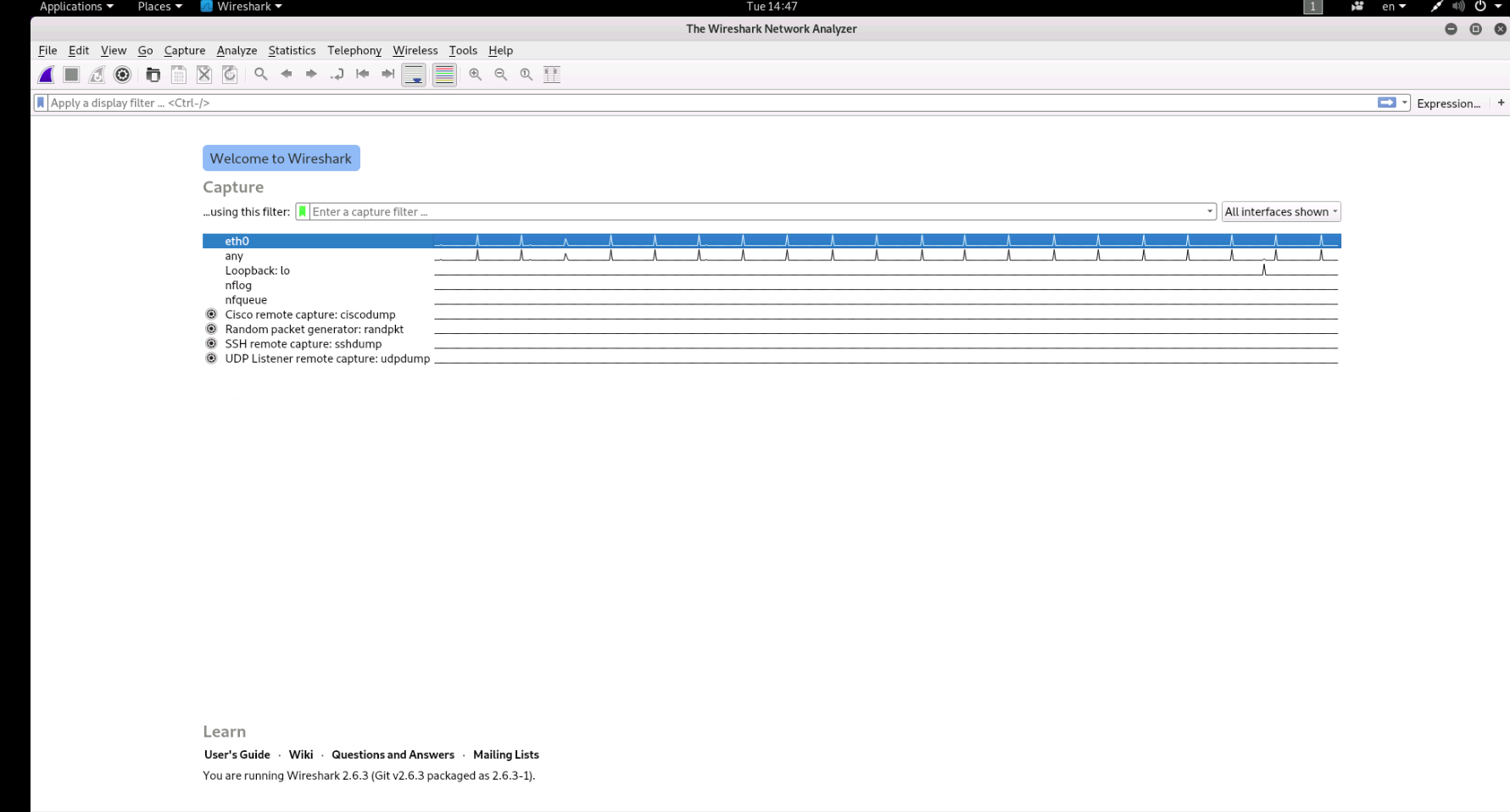Toggle auto-scroll during live capture
The height and width of the screenshot is (812, 1510).
pos(414,75)
